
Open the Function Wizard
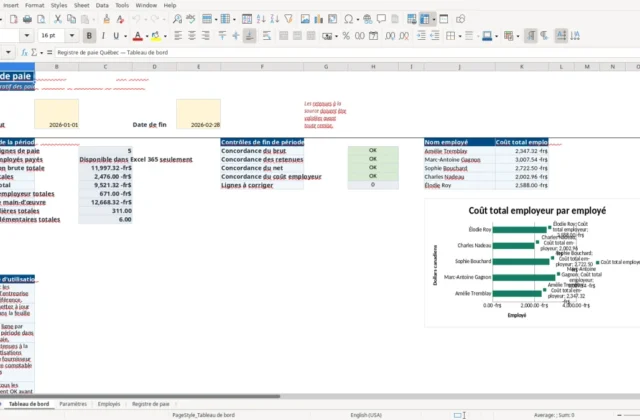pyautogui.click(x=24, y=52)
